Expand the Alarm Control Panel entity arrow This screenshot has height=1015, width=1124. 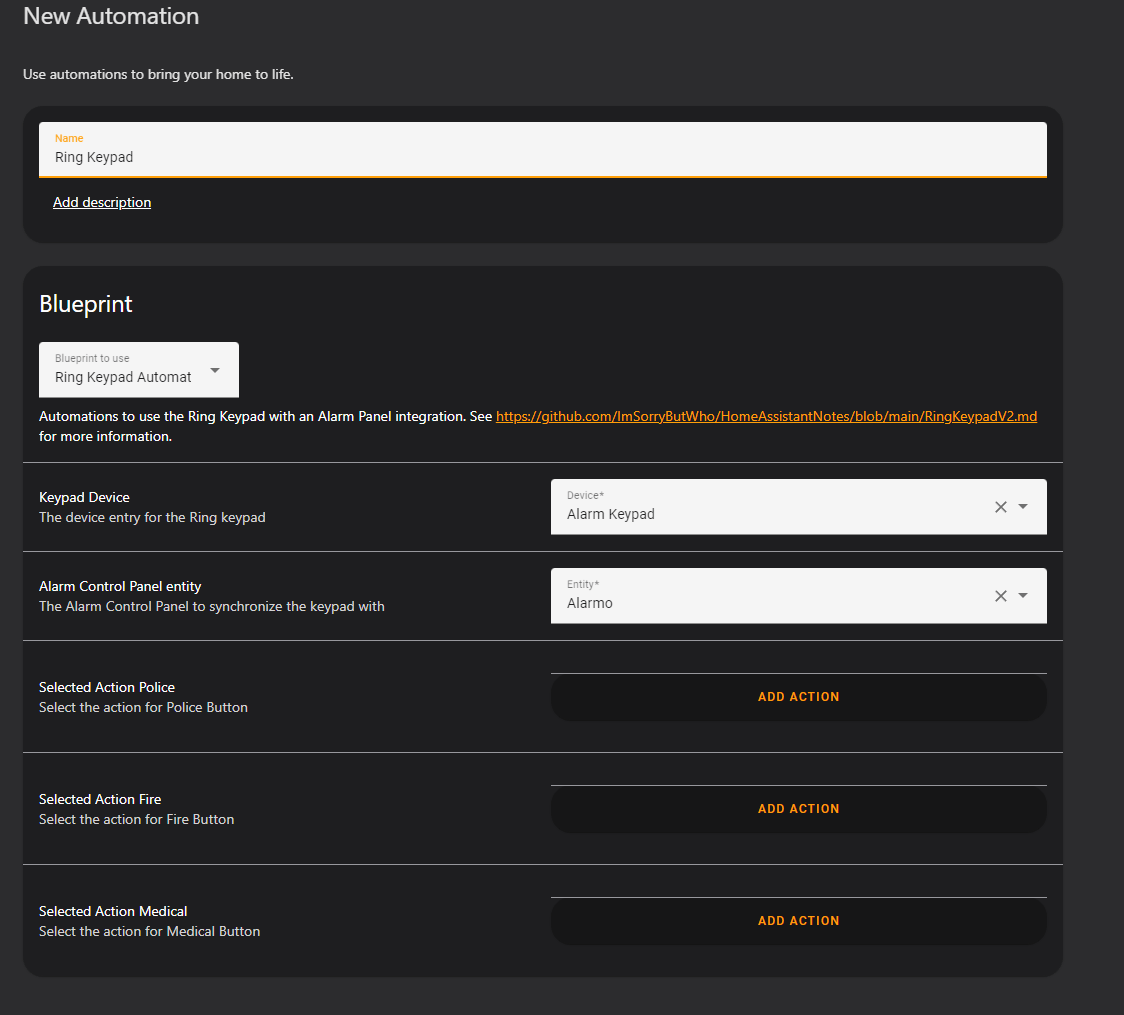[1023, 596]
